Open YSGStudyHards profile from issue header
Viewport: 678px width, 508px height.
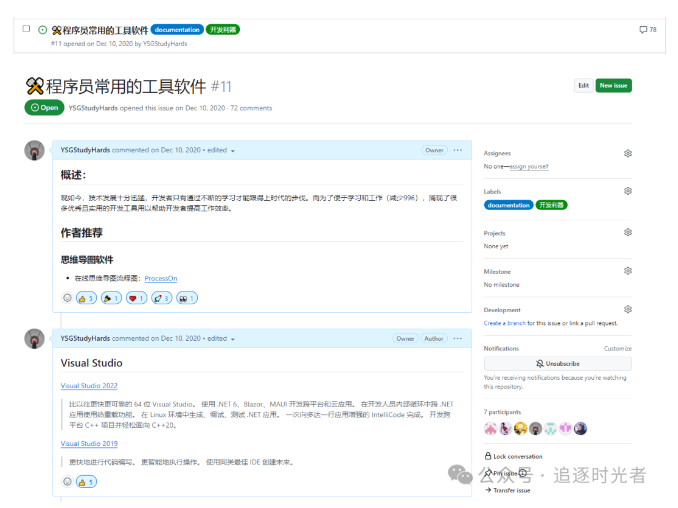tap(93, 108)
